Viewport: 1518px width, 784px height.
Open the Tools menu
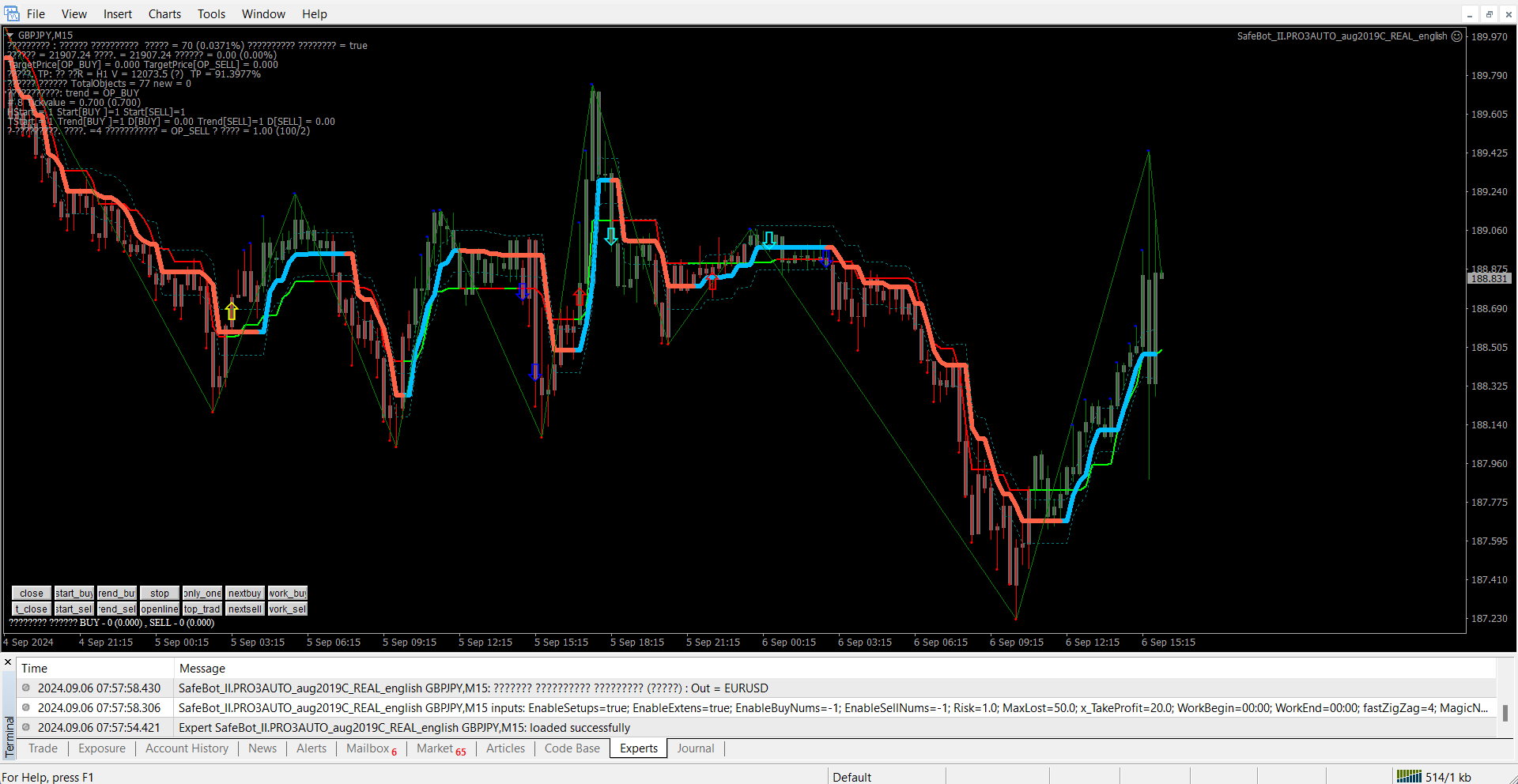(211, 14)
